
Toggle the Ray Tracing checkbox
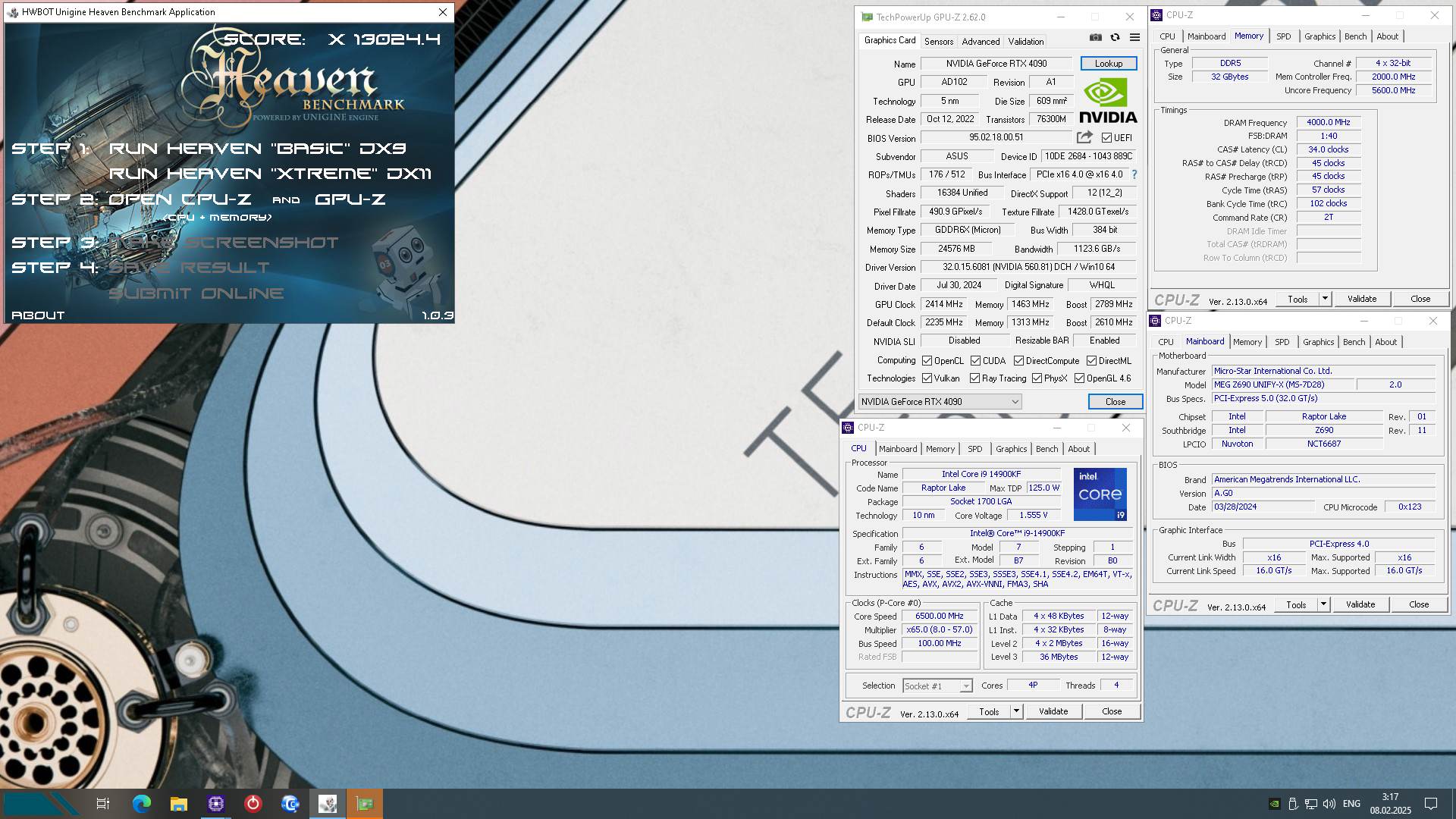click(x=974, y=378)
